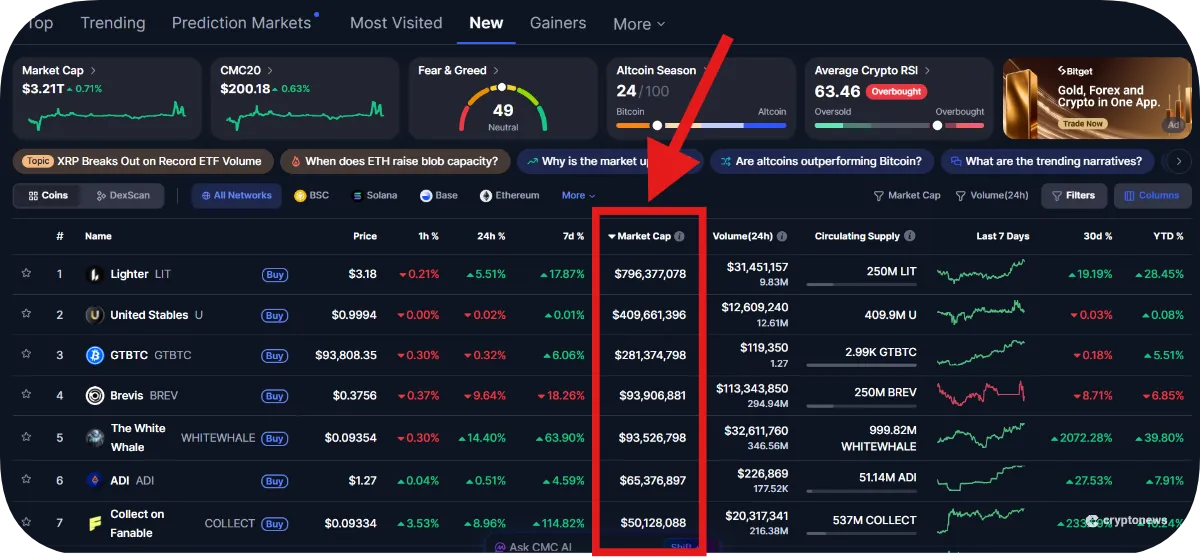Click Market Cap column info icon

[x=679, y=237]
